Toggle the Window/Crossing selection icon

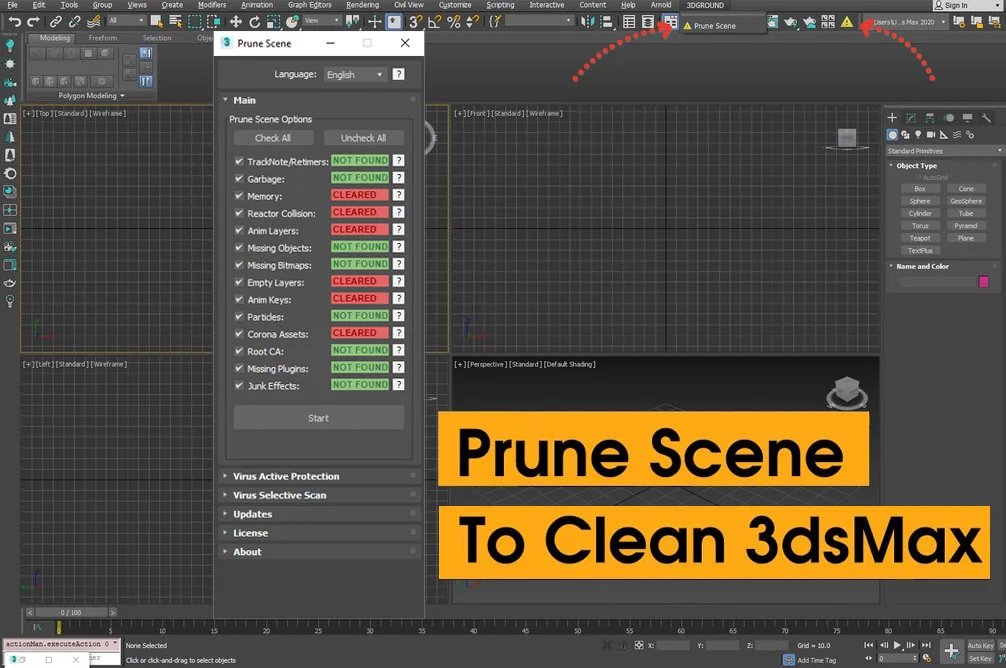point(213,22)
